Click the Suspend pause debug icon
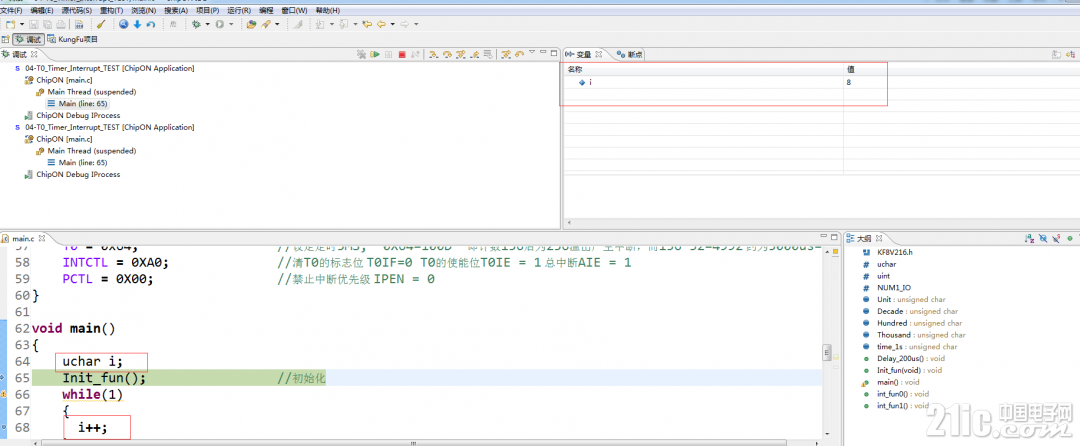1080x446 pixels. pos(388,54)
